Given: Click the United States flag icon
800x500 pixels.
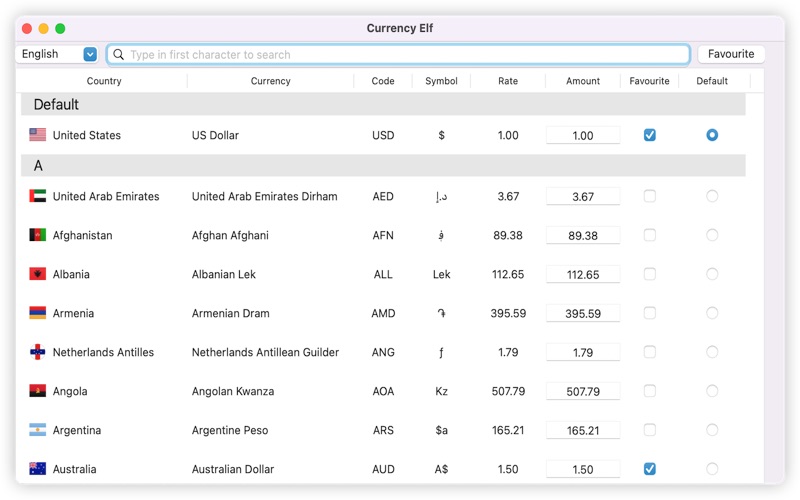Looking at the screenshot, I should click(38, 135).
